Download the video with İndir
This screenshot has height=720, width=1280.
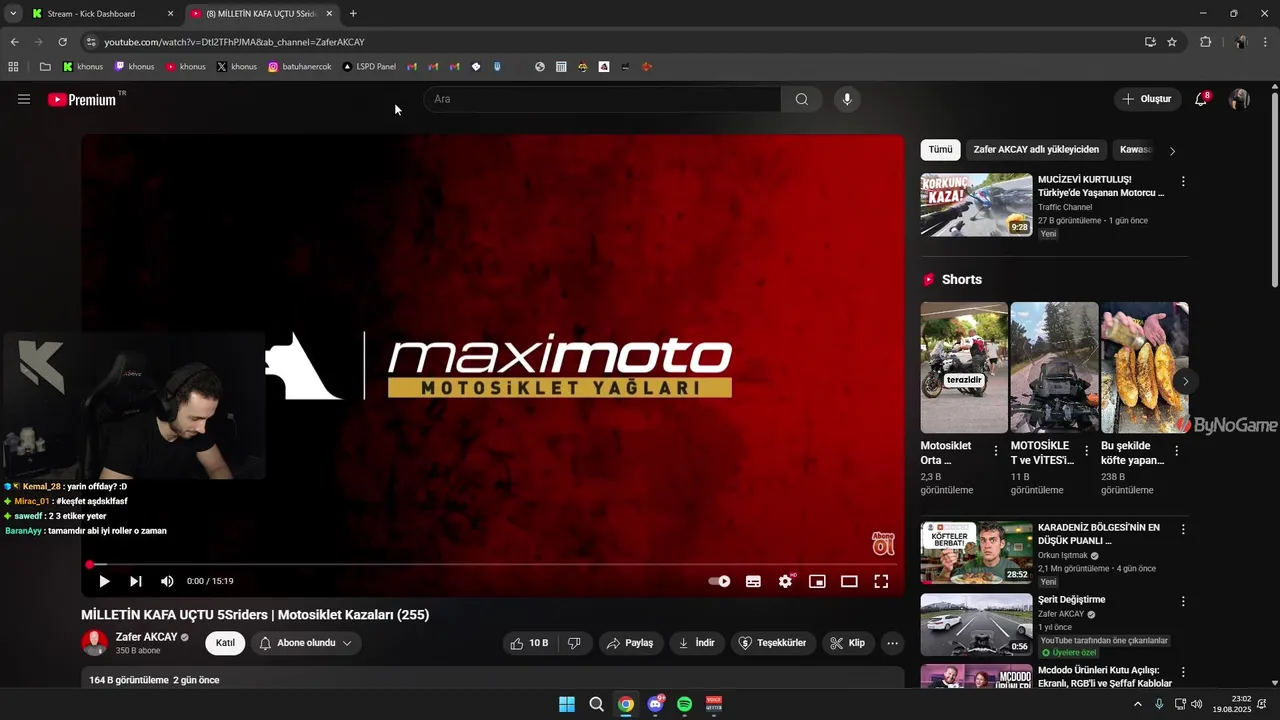click(697, 643)
